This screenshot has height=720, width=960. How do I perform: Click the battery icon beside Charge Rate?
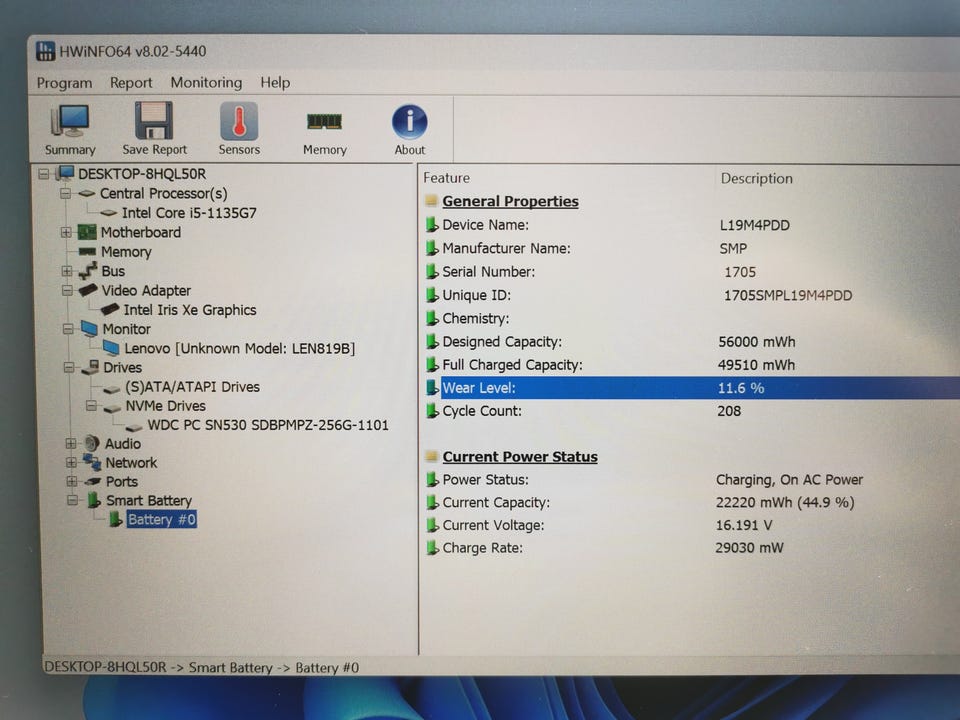432,547
